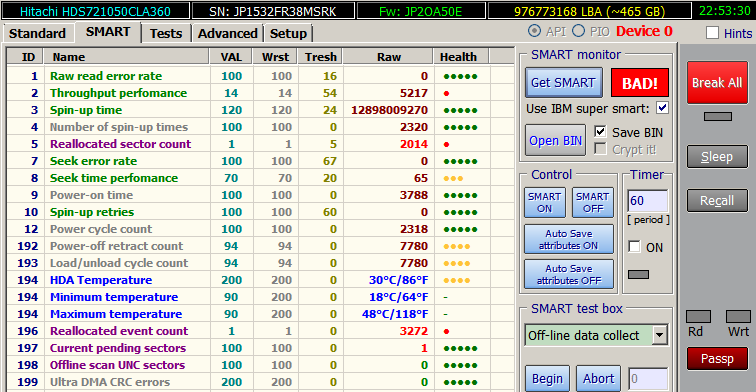Open the Tests tab

point(166,33)
